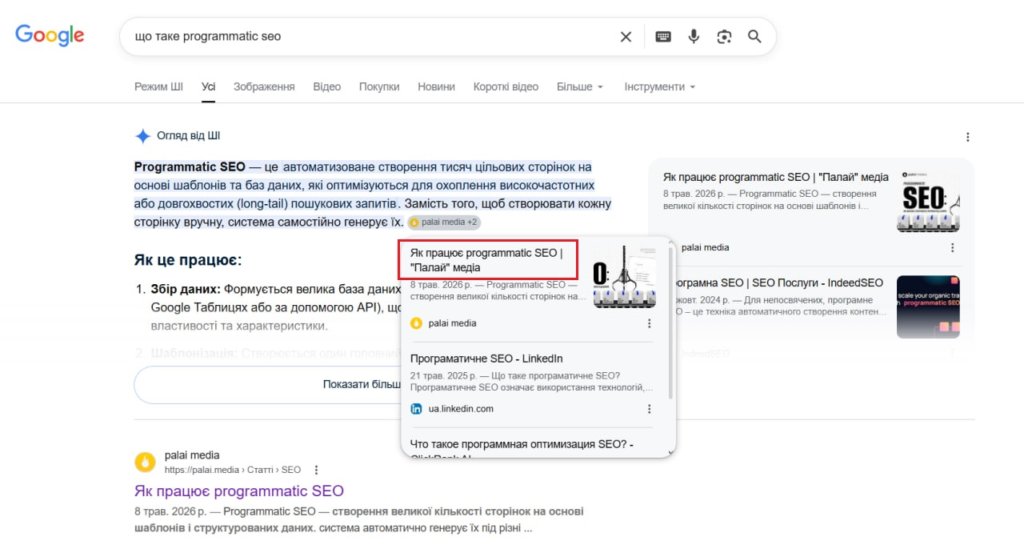Clear the search query with X icon
Screen dimensions: 1024x553
click(x=626, y=37)
